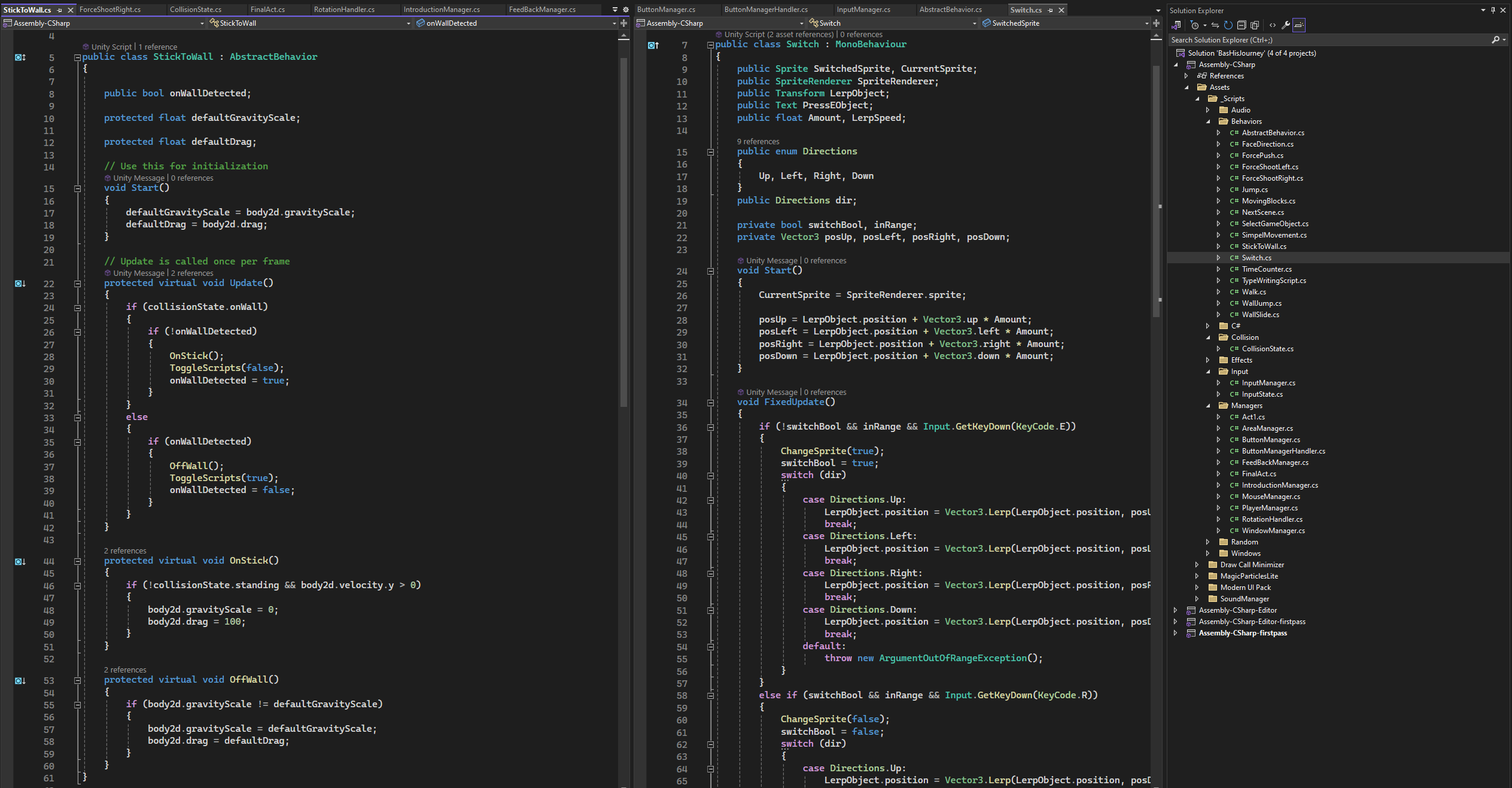Toggle pin on StickToWall.cs tab

coord(60,10)
